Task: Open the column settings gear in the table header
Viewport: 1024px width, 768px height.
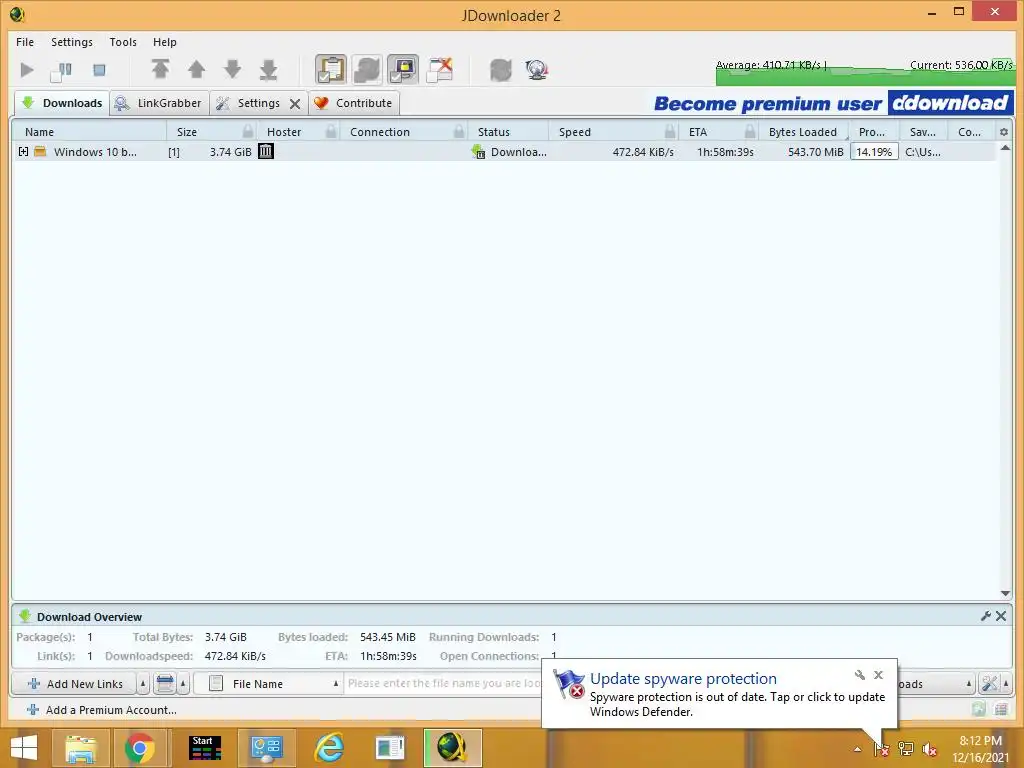Action: pos(1004,132)
